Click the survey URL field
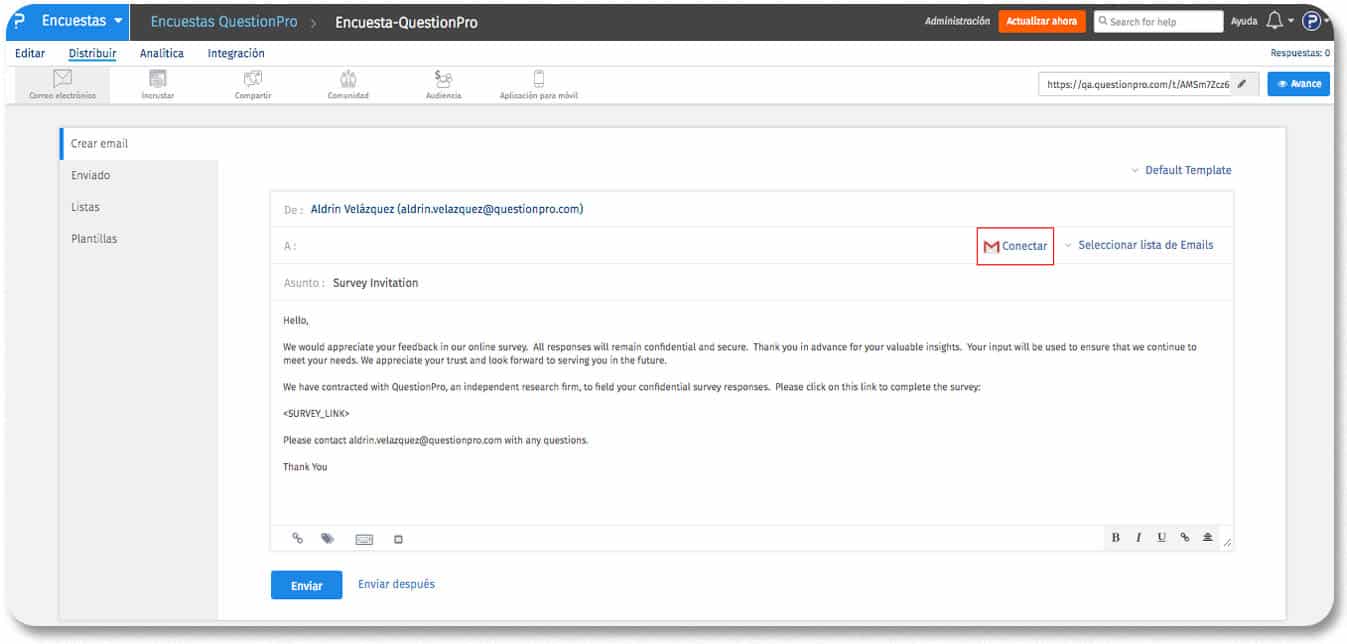Viewport: 1347px width, 644px height. [x=1138, y=85]
